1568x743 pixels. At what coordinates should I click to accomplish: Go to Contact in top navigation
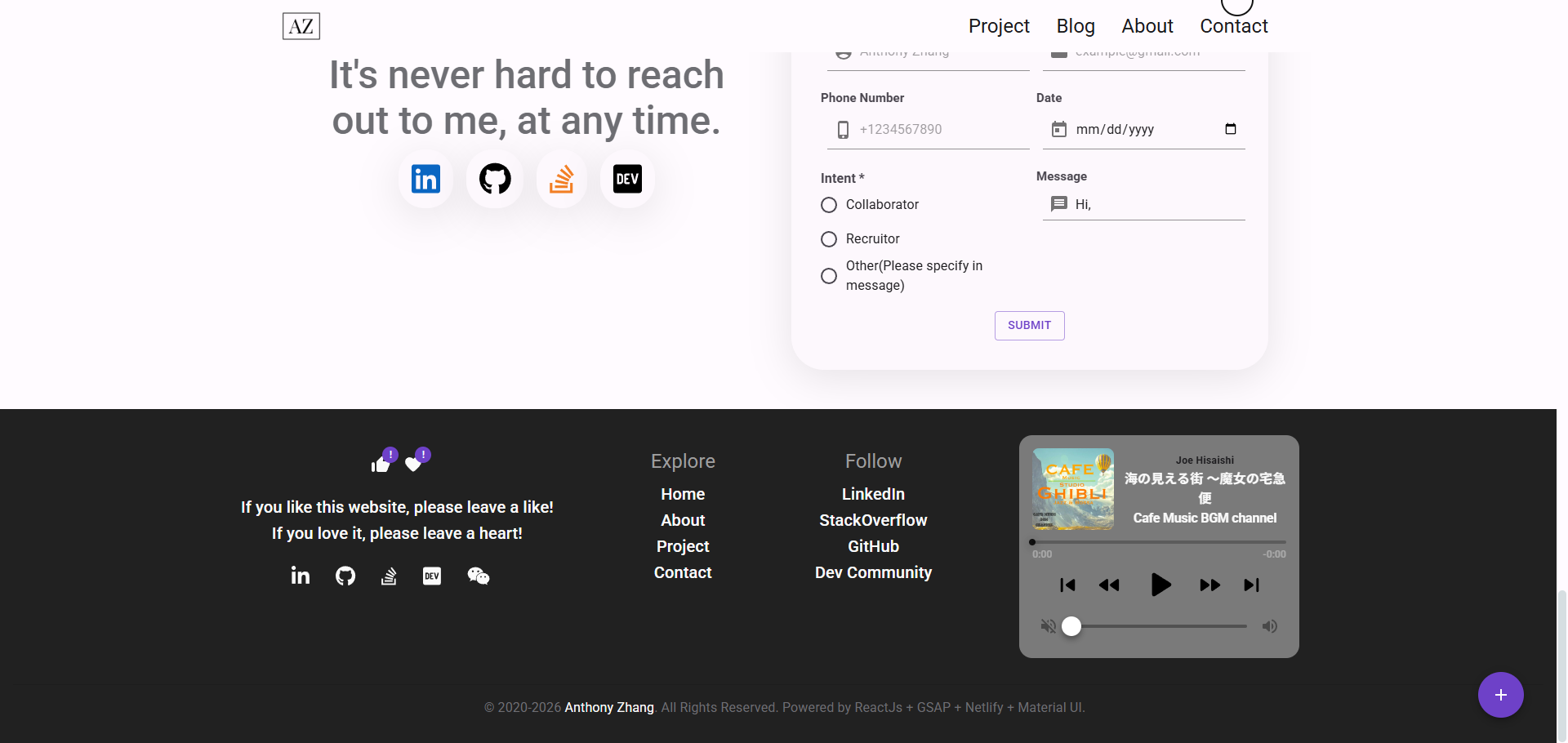coord(1234,26)
